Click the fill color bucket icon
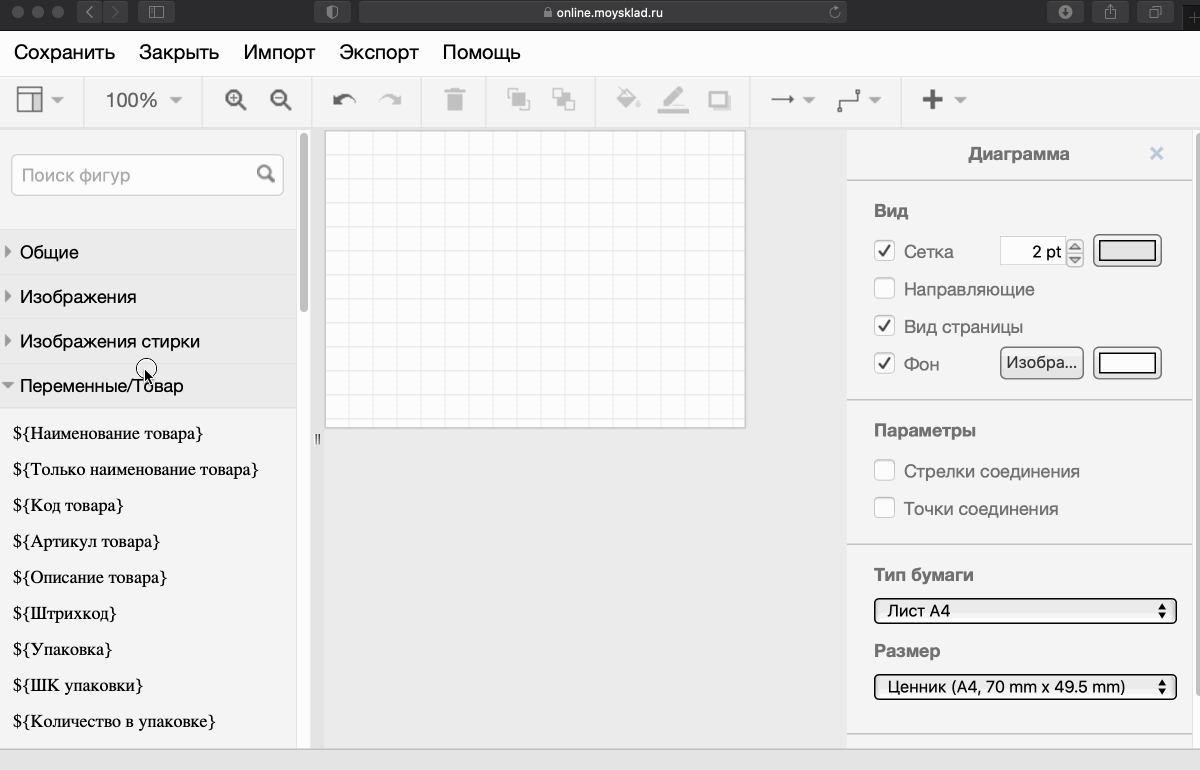This screenshot has height=770, width=1200. (x=628, y=100)
